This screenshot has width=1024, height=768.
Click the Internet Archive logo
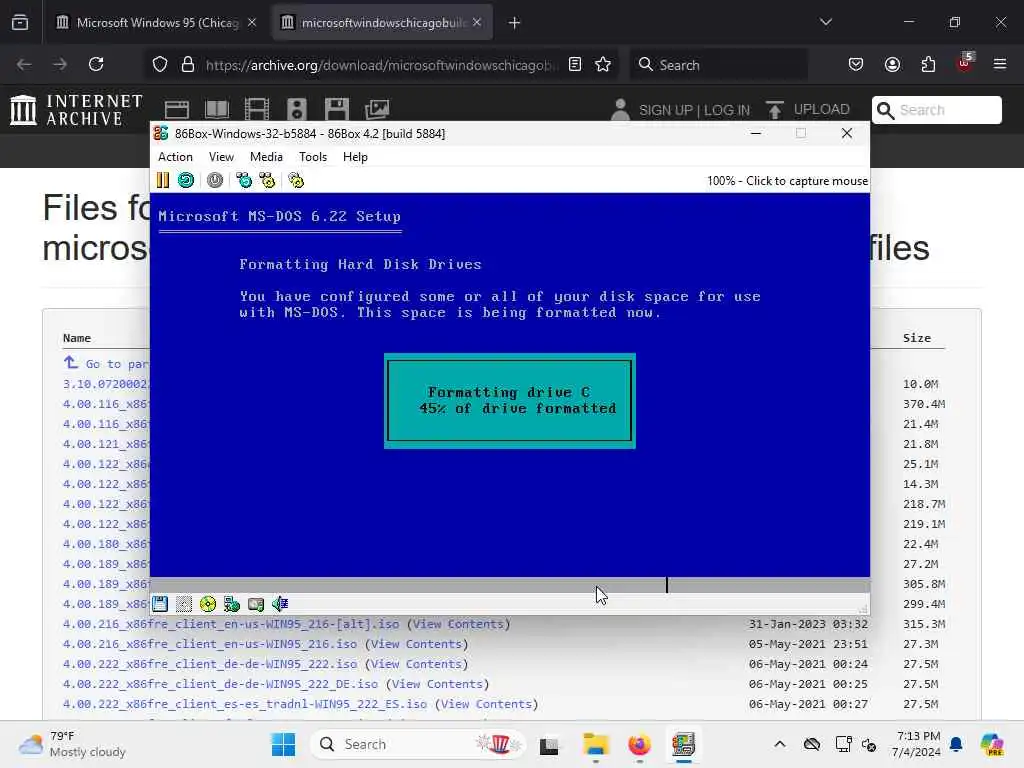click(76, 109)
